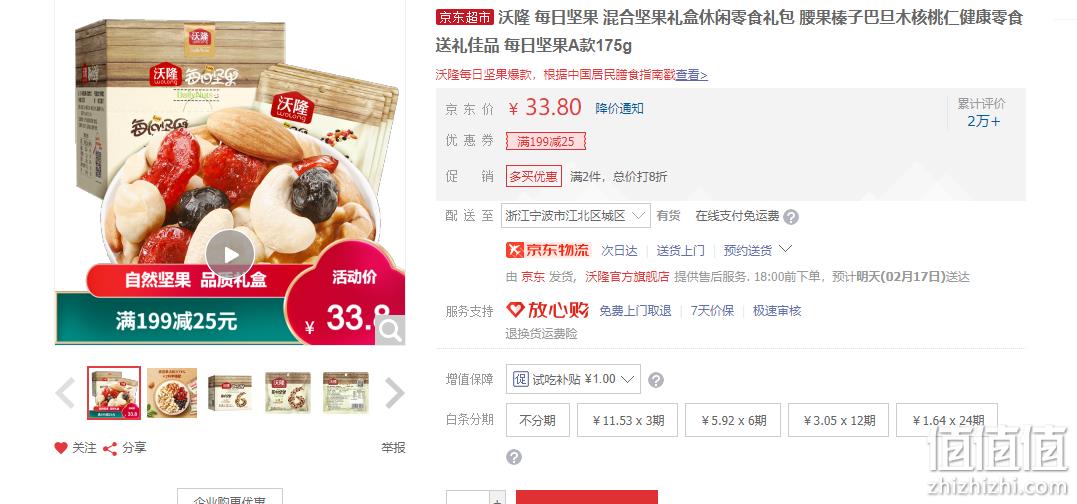Choose ¥3.05 x 12期 installment
1077x504 pixels.
point(839,420)
